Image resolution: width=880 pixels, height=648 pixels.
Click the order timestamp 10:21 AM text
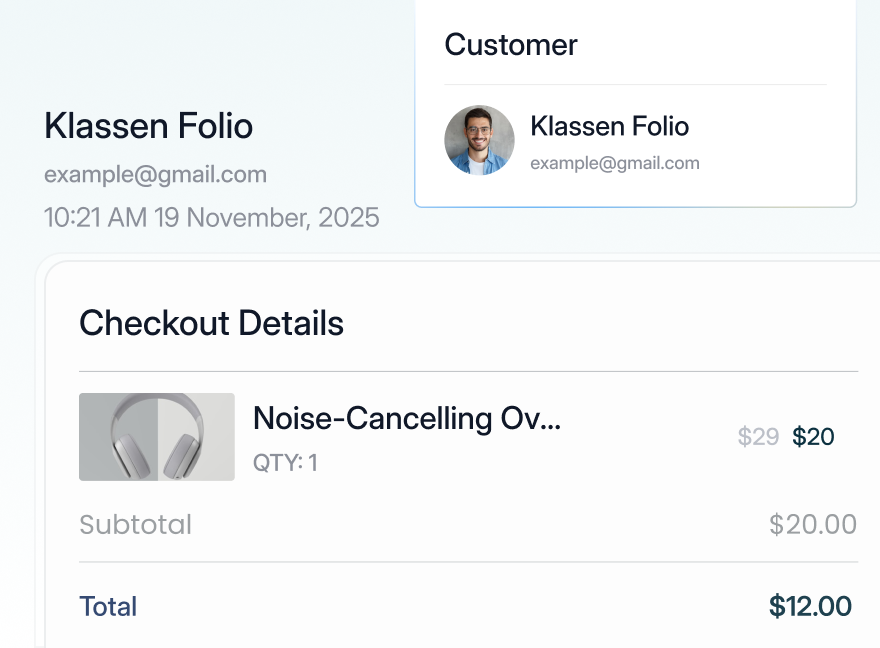click(211, 217)
